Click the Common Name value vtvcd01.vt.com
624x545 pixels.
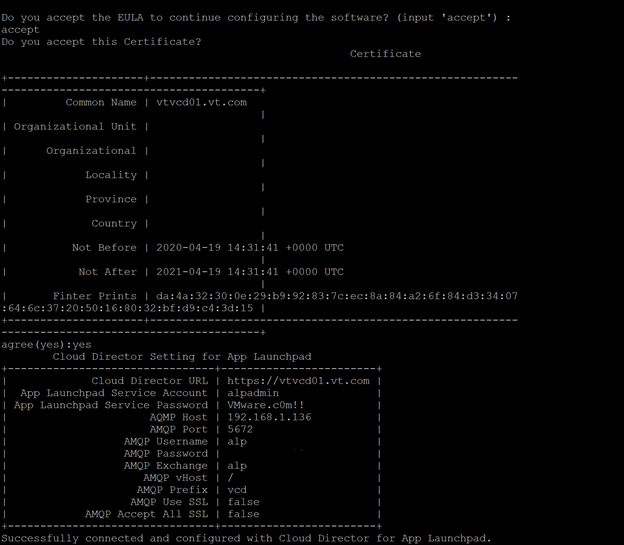[201, 103]
